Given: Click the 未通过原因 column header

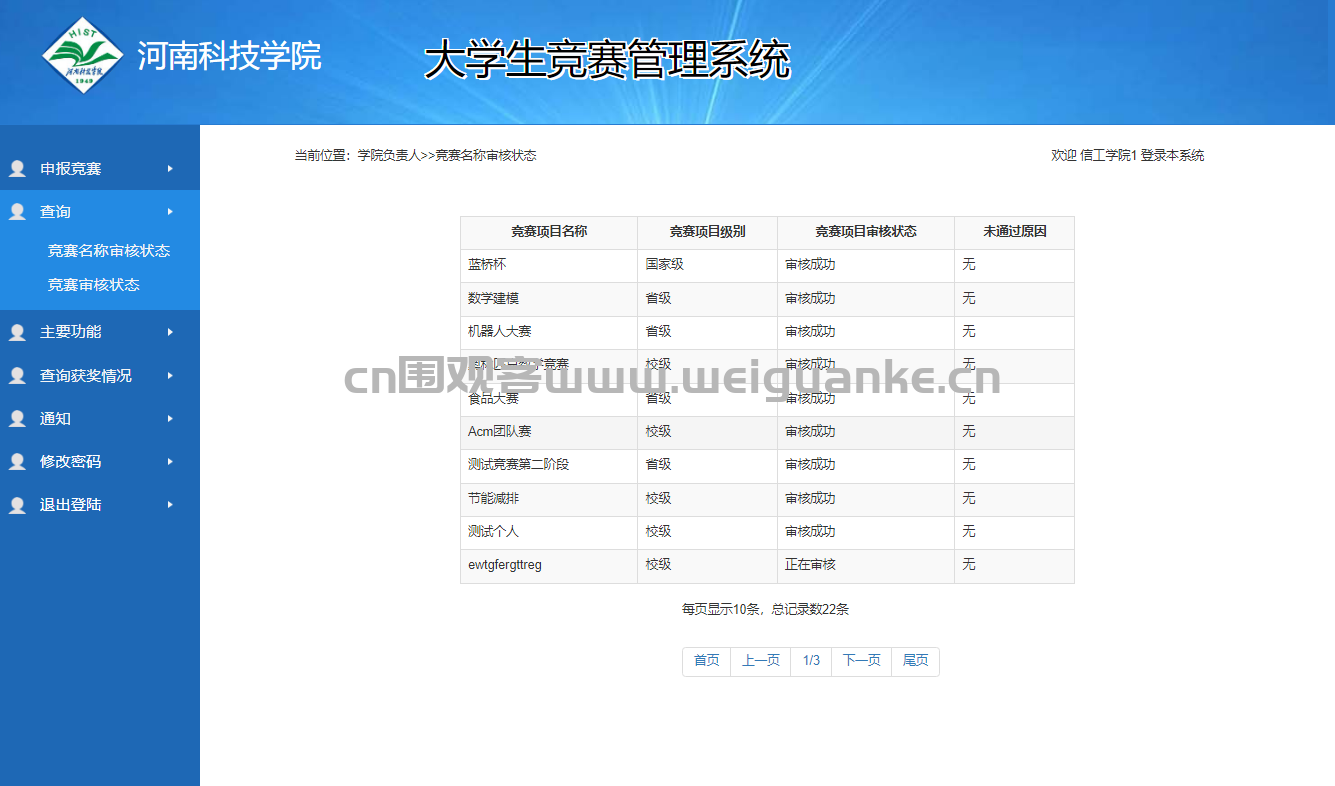Looking at the screenshot, I should coord(1015,232).
